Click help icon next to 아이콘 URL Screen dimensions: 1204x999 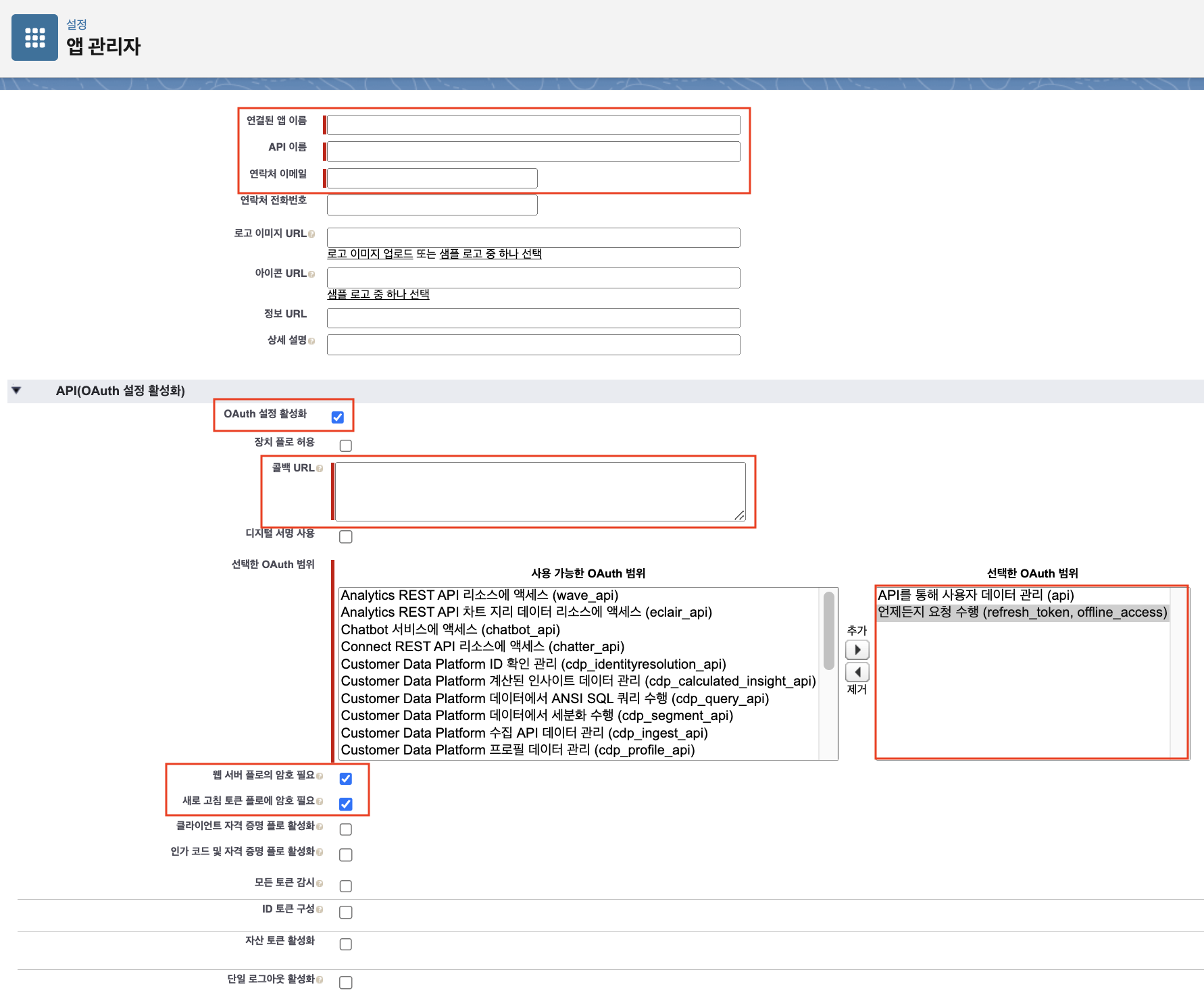tap(311, 274)
